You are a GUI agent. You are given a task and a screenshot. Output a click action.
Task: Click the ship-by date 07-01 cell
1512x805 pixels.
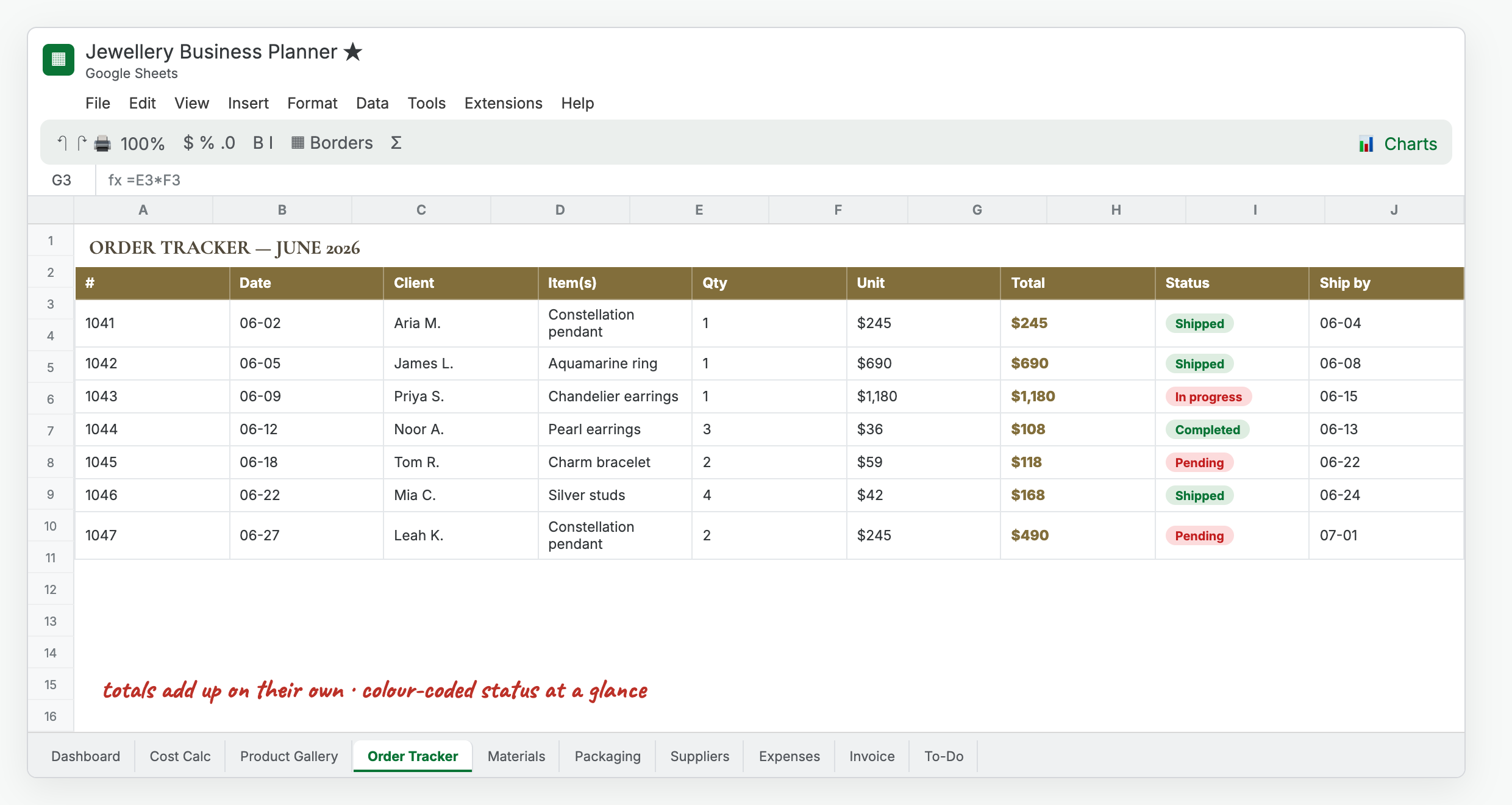1386,535
